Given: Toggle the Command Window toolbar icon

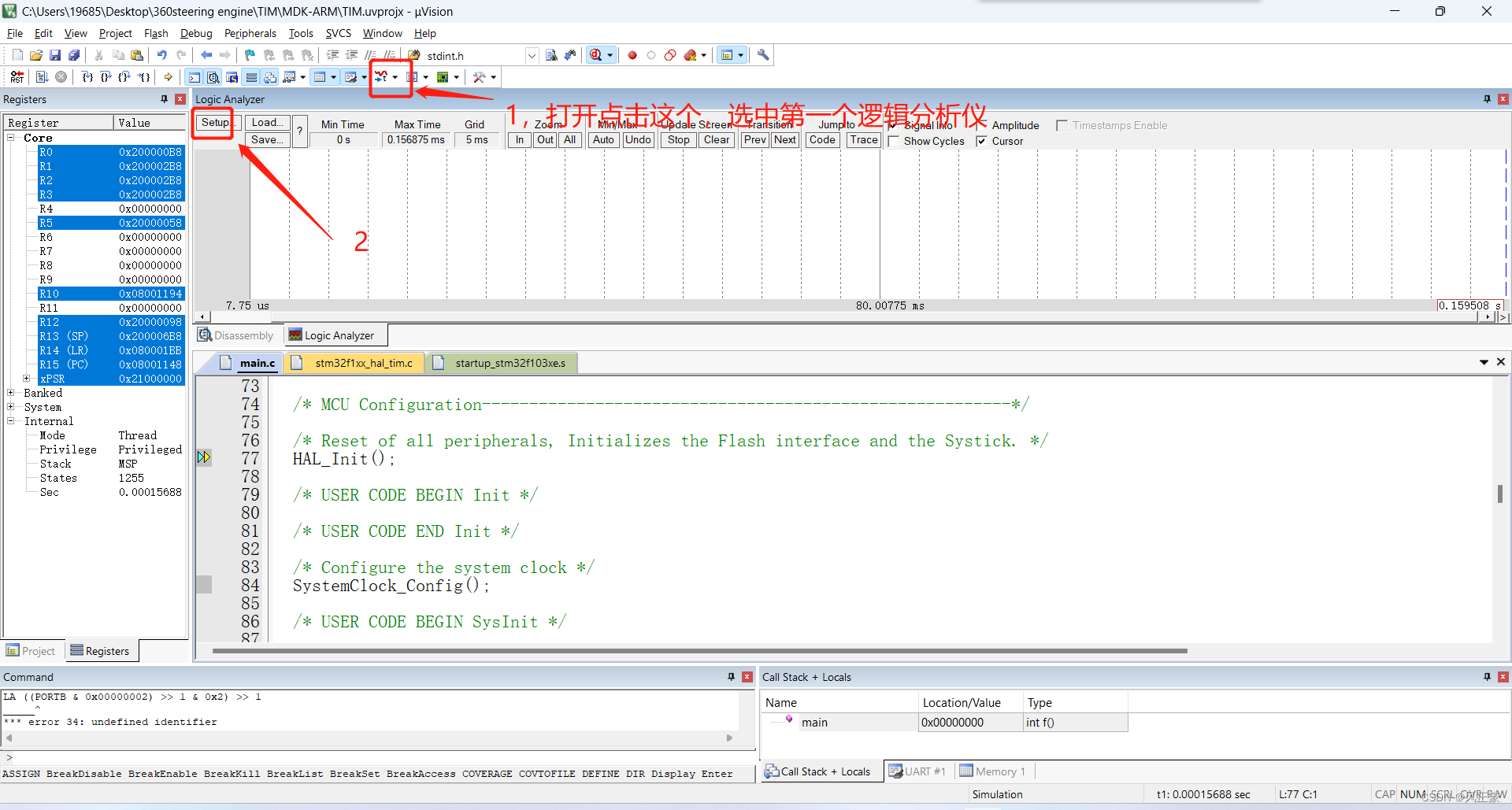Looking at the screenshot, I should pos(194,77).
